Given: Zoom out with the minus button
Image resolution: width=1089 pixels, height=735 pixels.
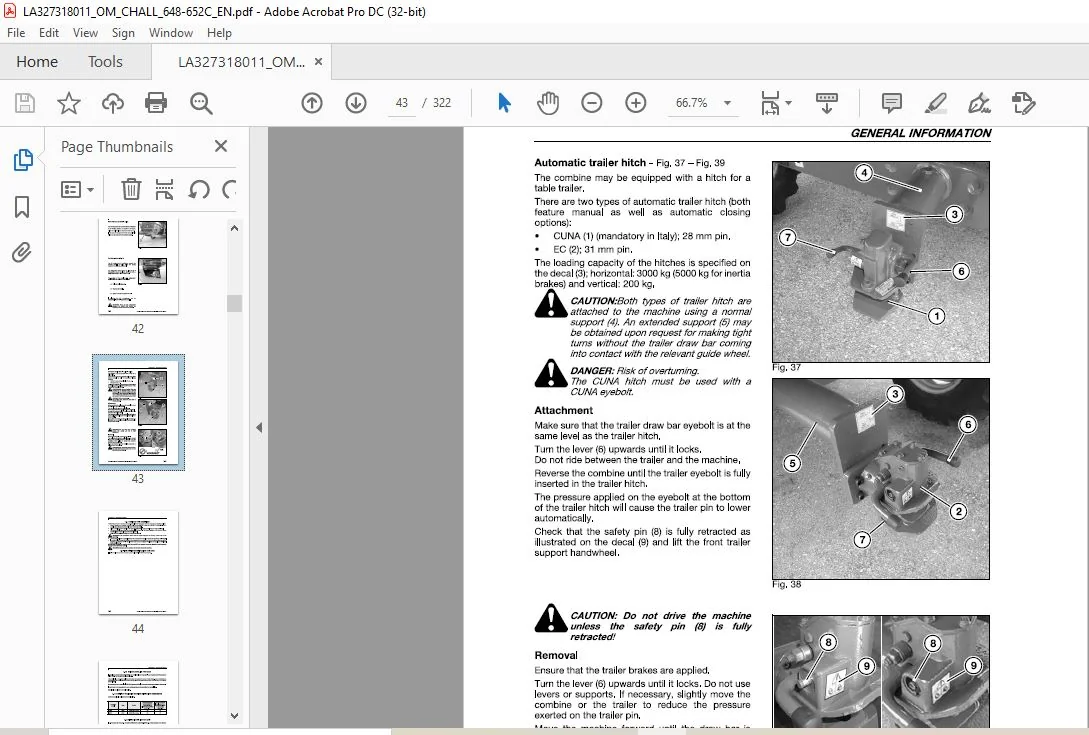Looking at the screenshot, I should 592,103.
